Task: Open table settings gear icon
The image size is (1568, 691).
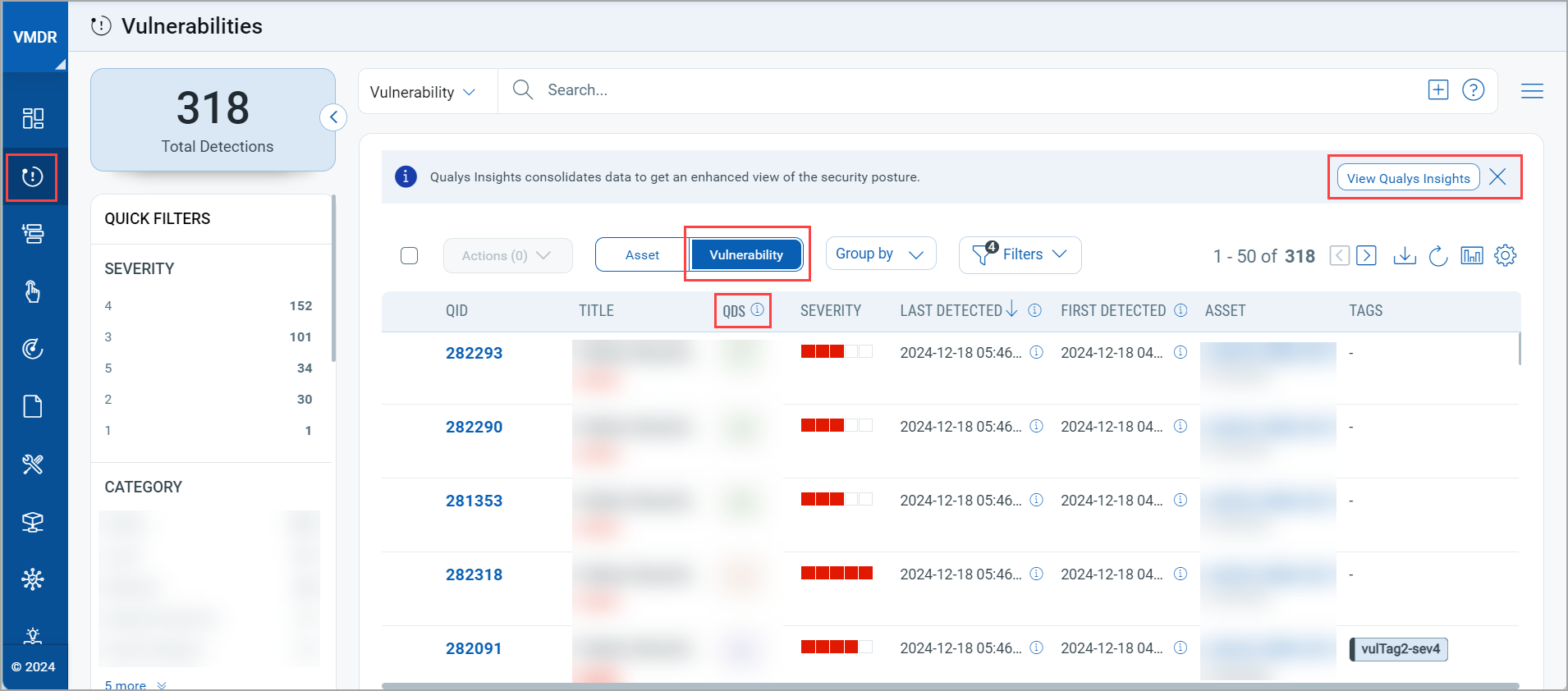Action: point(1505,256)
